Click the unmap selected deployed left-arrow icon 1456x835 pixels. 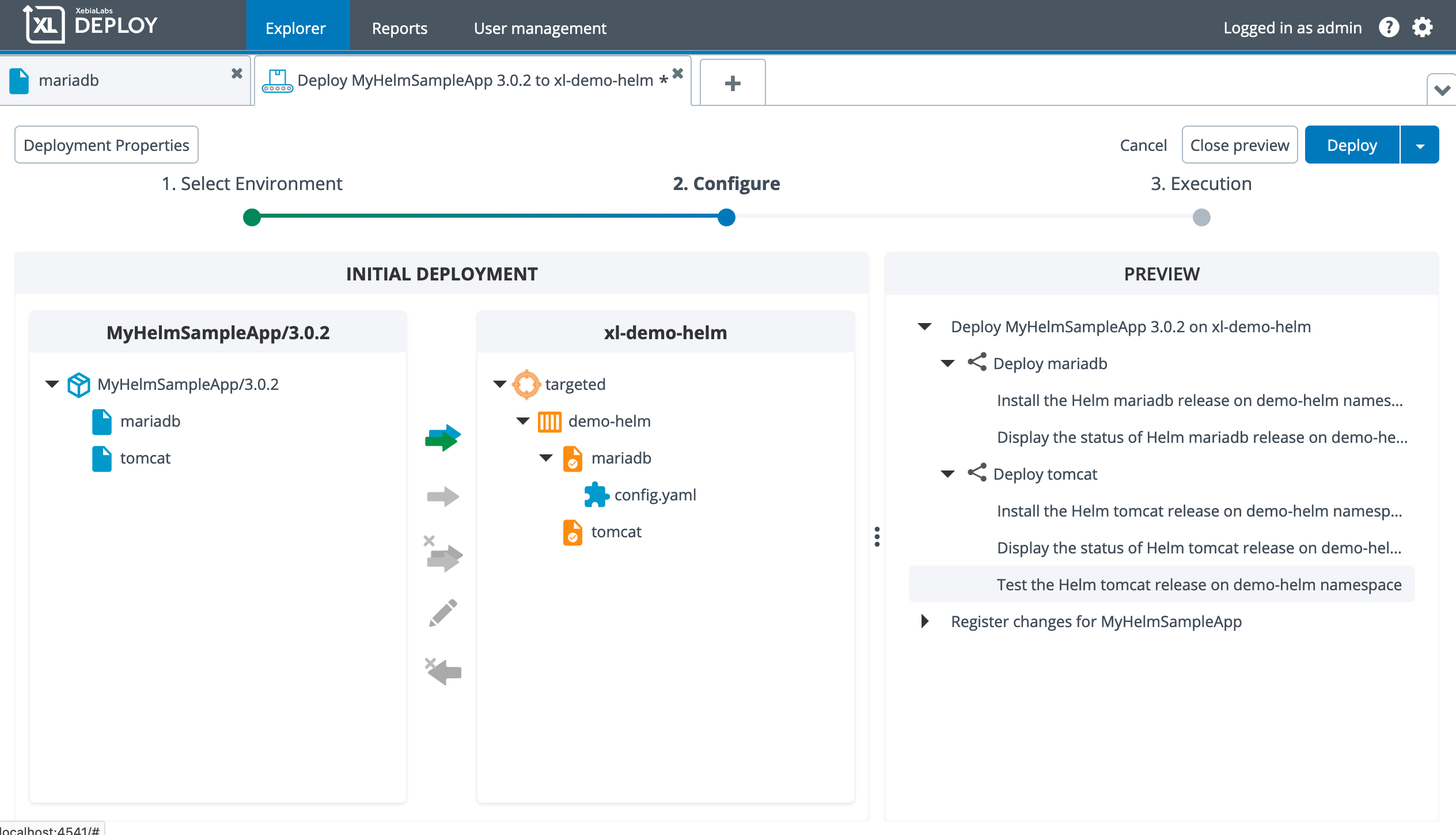(x=443, y=671)
